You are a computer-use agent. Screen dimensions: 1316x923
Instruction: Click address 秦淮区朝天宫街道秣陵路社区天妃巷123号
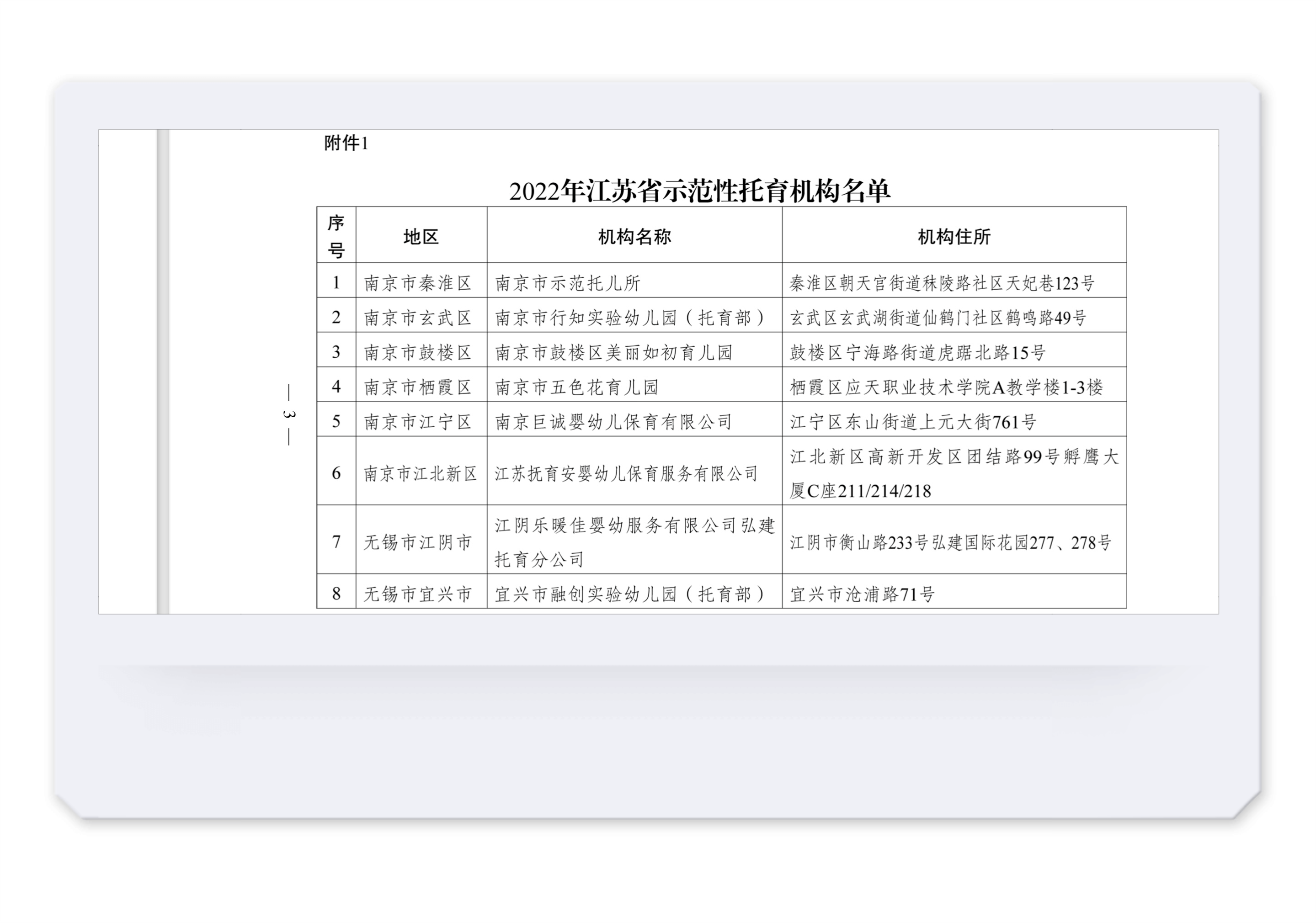click(942, 283)
